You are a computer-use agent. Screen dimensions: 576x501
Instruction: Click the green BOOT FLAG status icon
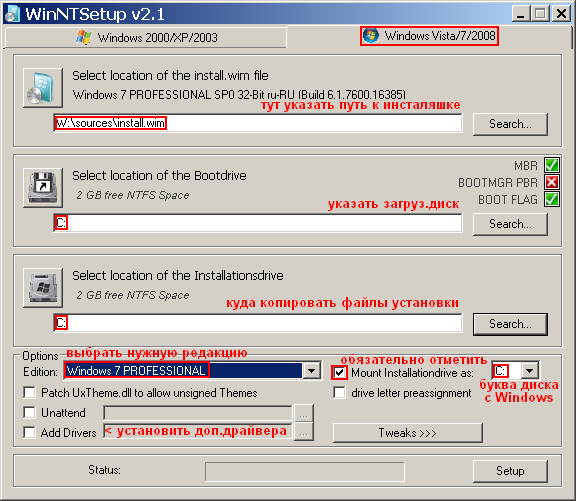[x=551, y=199]
